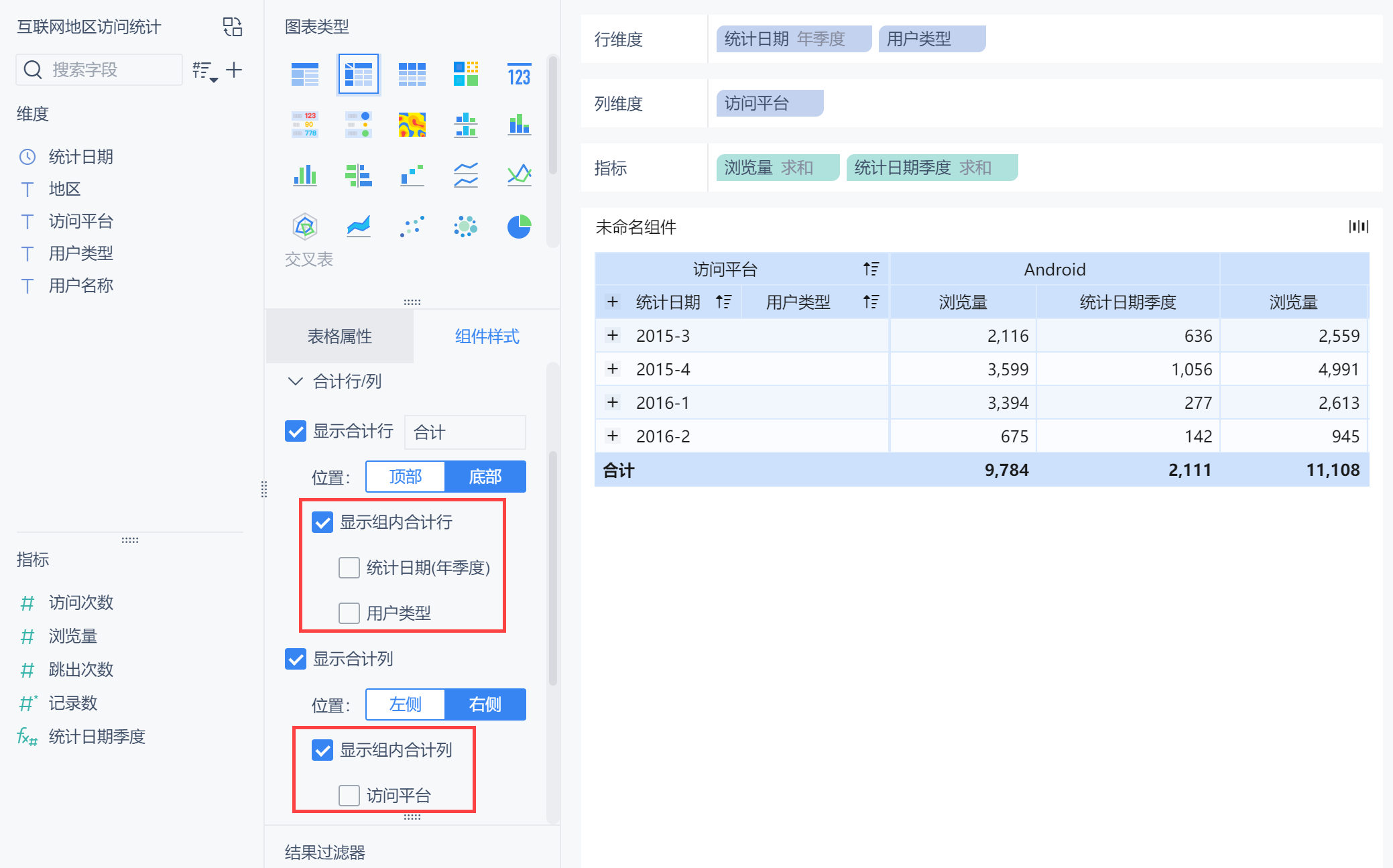
Task: Click the column width adjust icon near 未命名组件
Action: [x=1358, y=227]
